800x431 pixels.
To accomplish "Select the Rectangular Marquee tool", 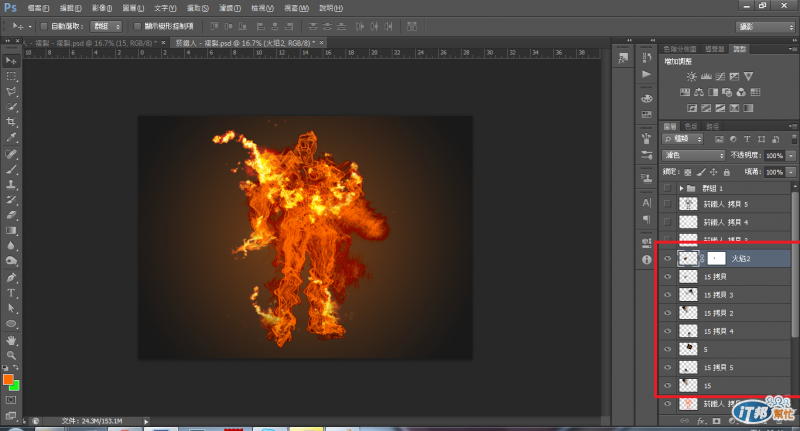I will pyautogui.click(x=11, y=76).
